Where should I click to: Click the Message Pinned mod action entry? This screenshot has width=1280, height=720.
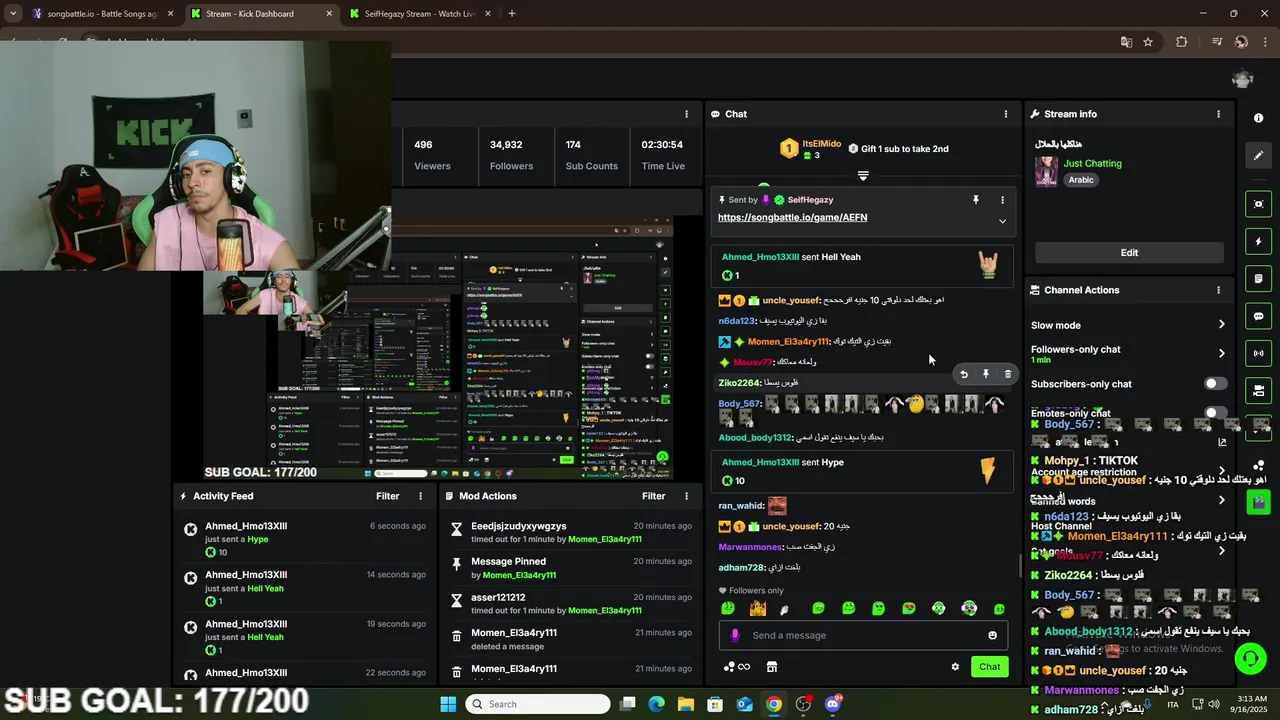570,568
